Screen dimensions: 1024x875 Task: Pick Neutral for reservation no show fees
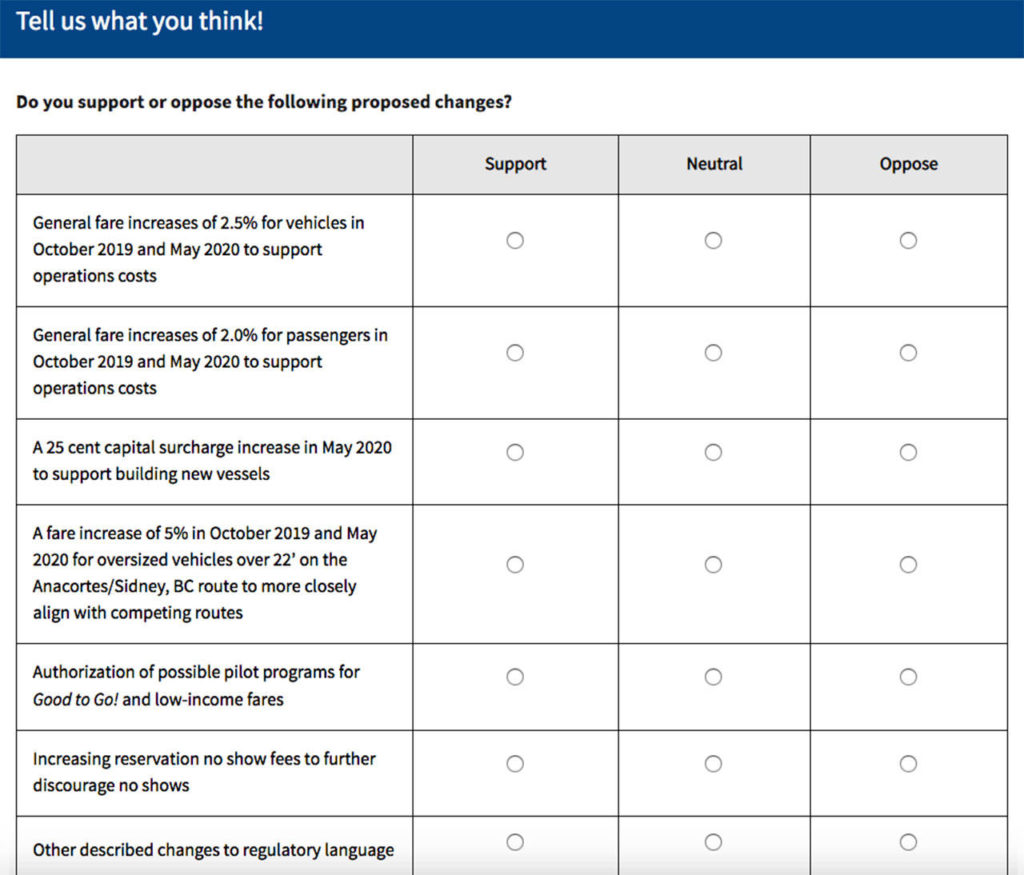click(713, 764)
